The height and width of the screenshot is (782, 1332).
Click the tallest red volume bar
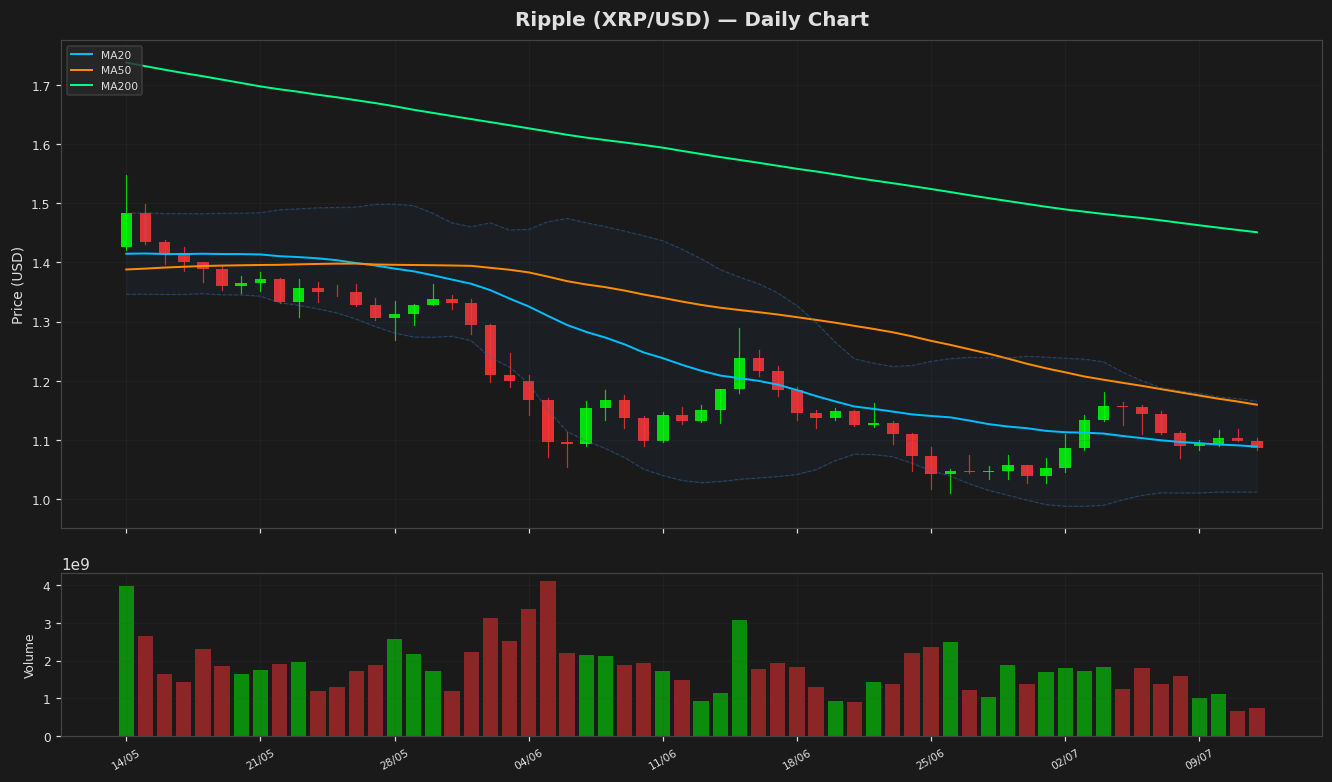pos(548,659)
